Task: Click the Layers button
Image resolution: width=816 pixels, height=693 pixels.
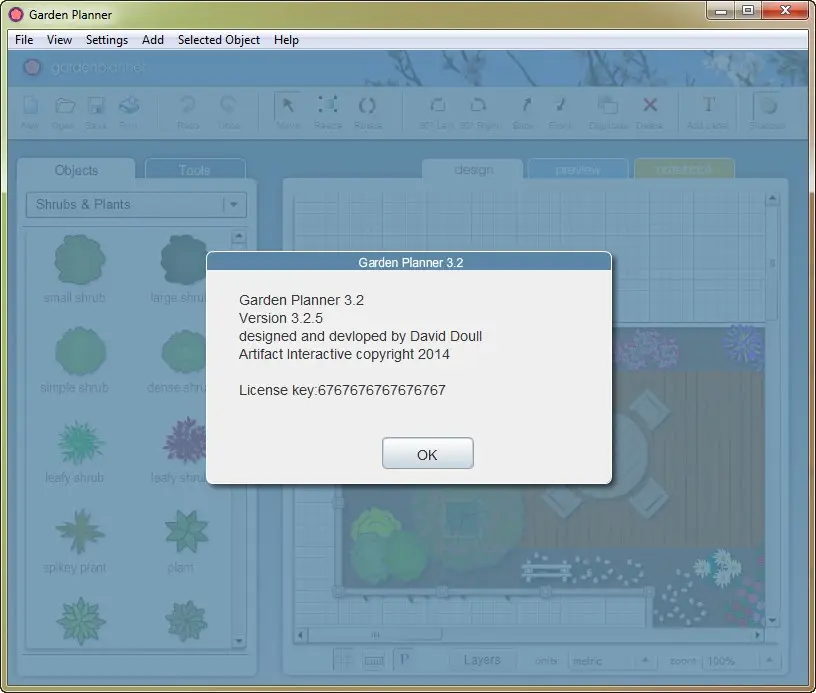Action: (x=482, y=660)
